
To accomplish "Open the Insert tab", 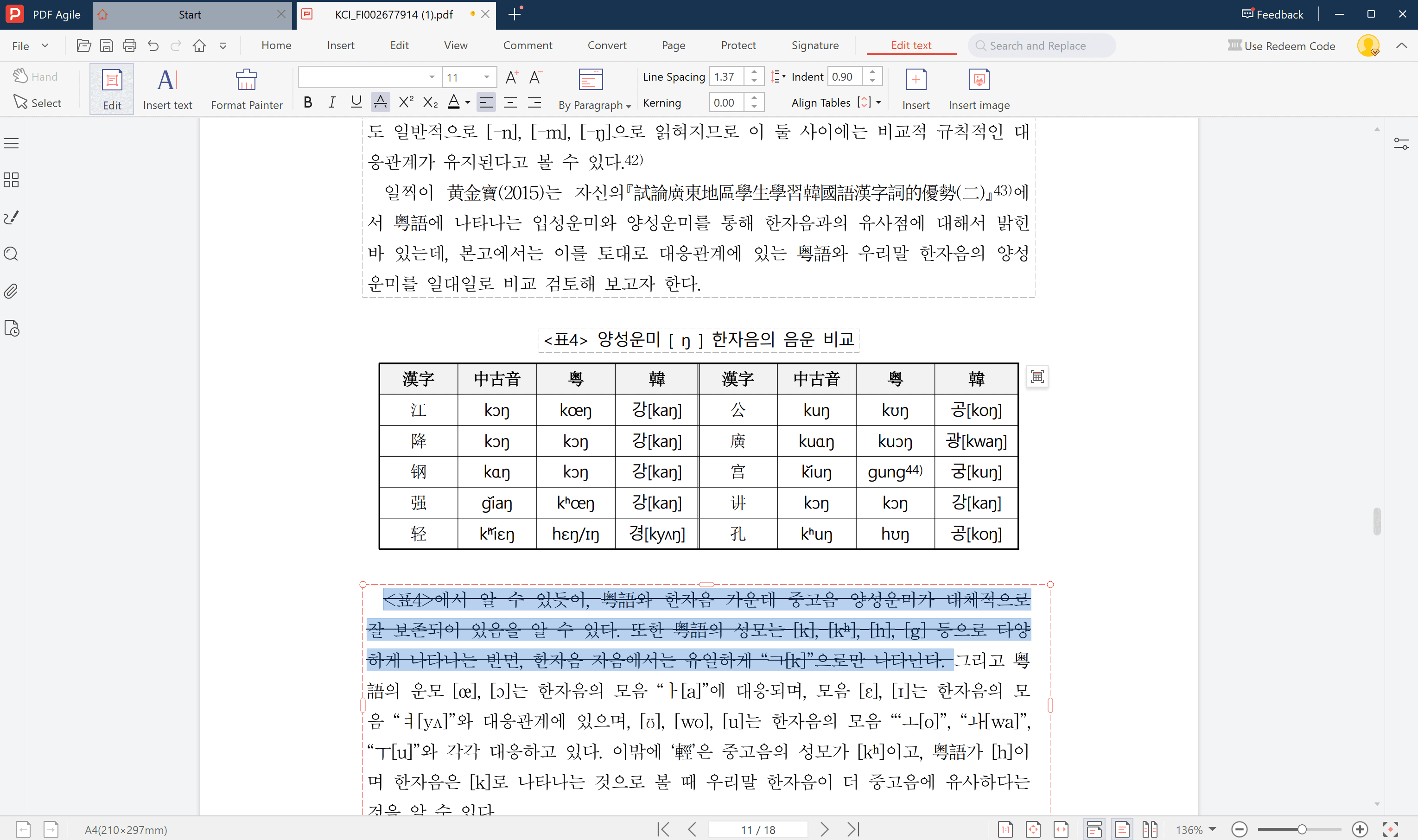I will tap(341, 45).
